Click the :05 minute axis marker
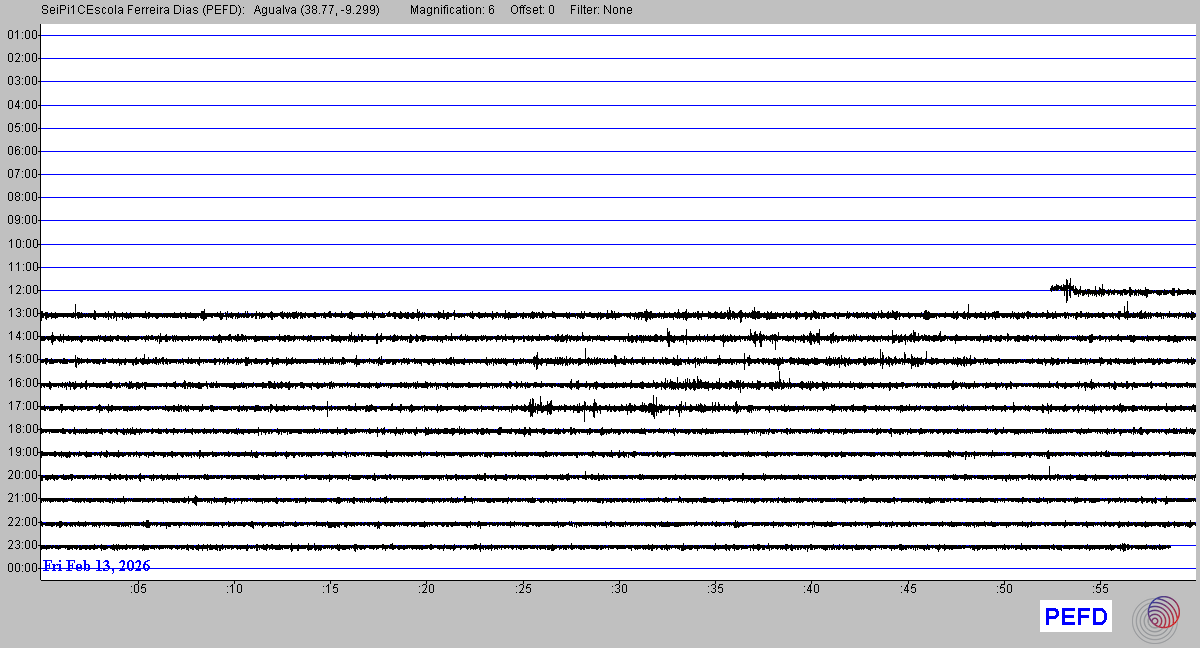1200x648 pixels. [138, 589]
